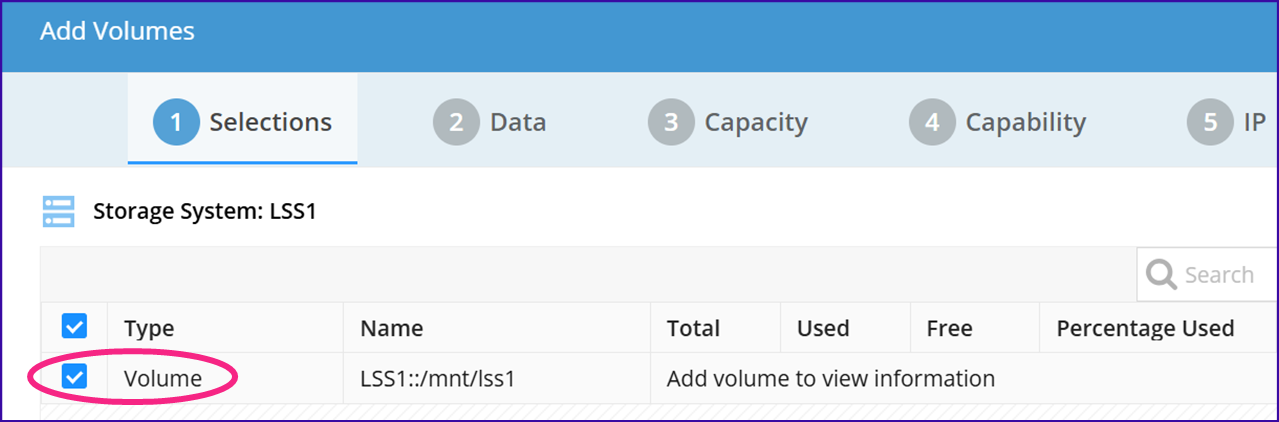The height and width of the screenshot is (422, 1279).
Task: Sort by the Type column header
Action: tap(149, 328)
